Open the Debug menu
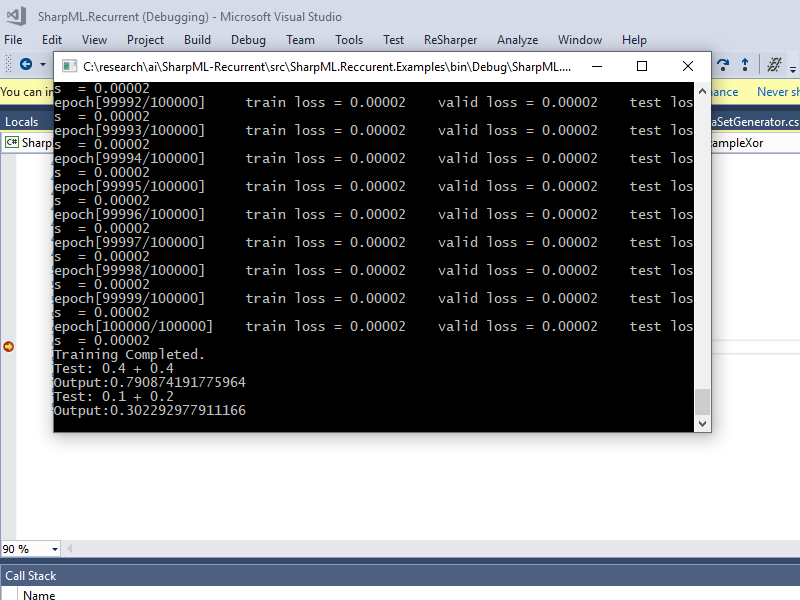800x600 pixels. pyautogui.click(x=248, y=40)
